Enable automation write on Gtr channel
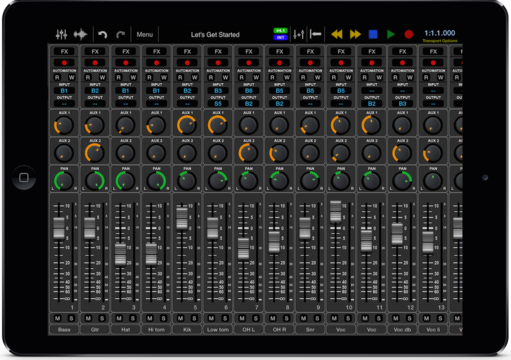511x360 pixels. click(102, 77)
